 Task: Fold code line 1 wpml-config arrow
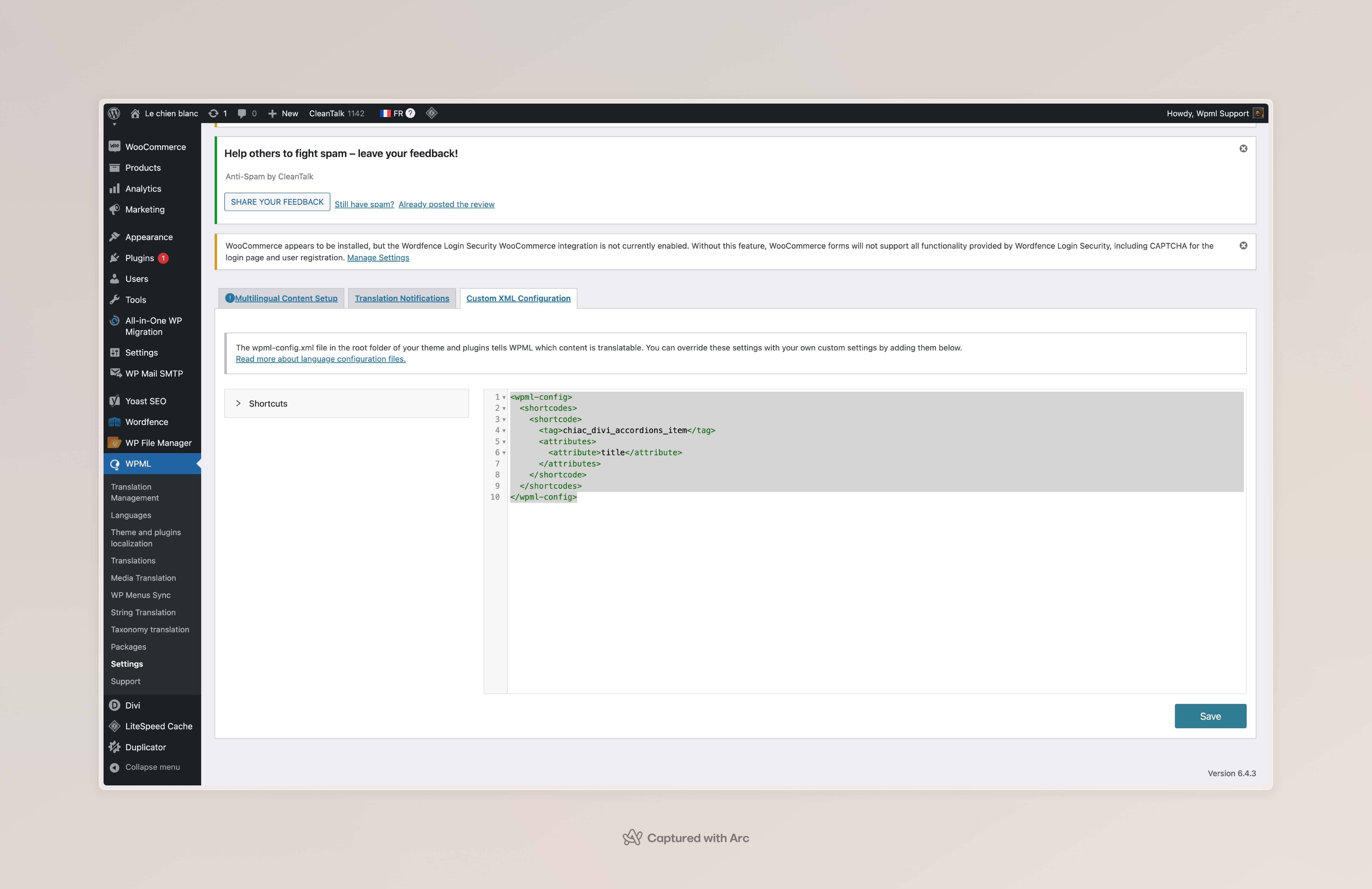click(504, 397)
